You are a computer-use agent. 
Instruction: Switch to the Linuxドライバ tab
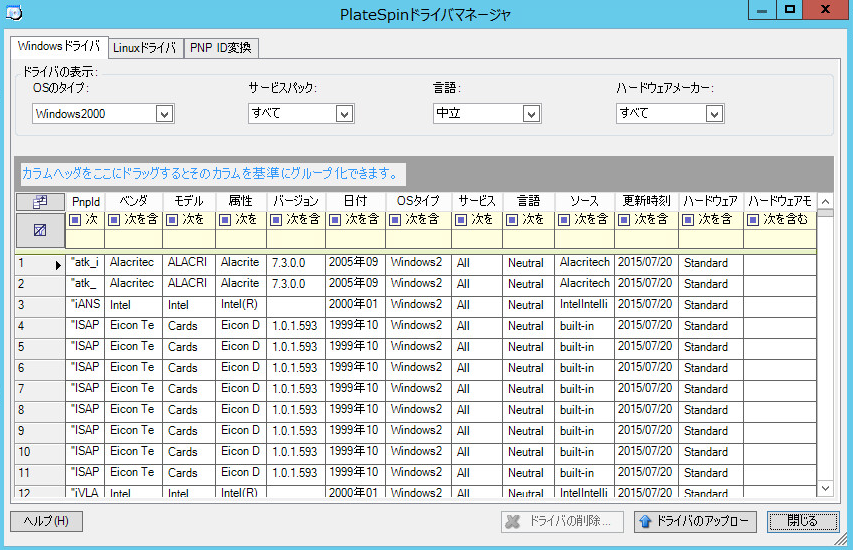(144, 48)
